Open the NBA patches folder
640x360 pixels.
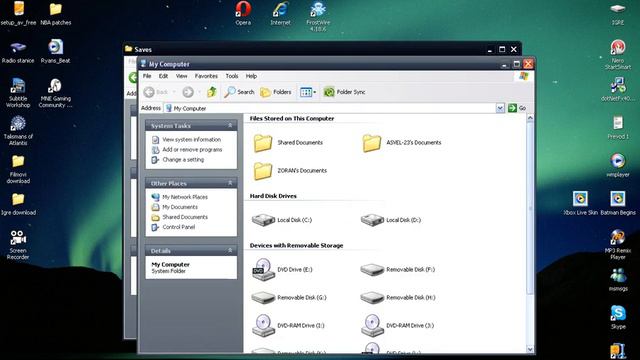56,13
